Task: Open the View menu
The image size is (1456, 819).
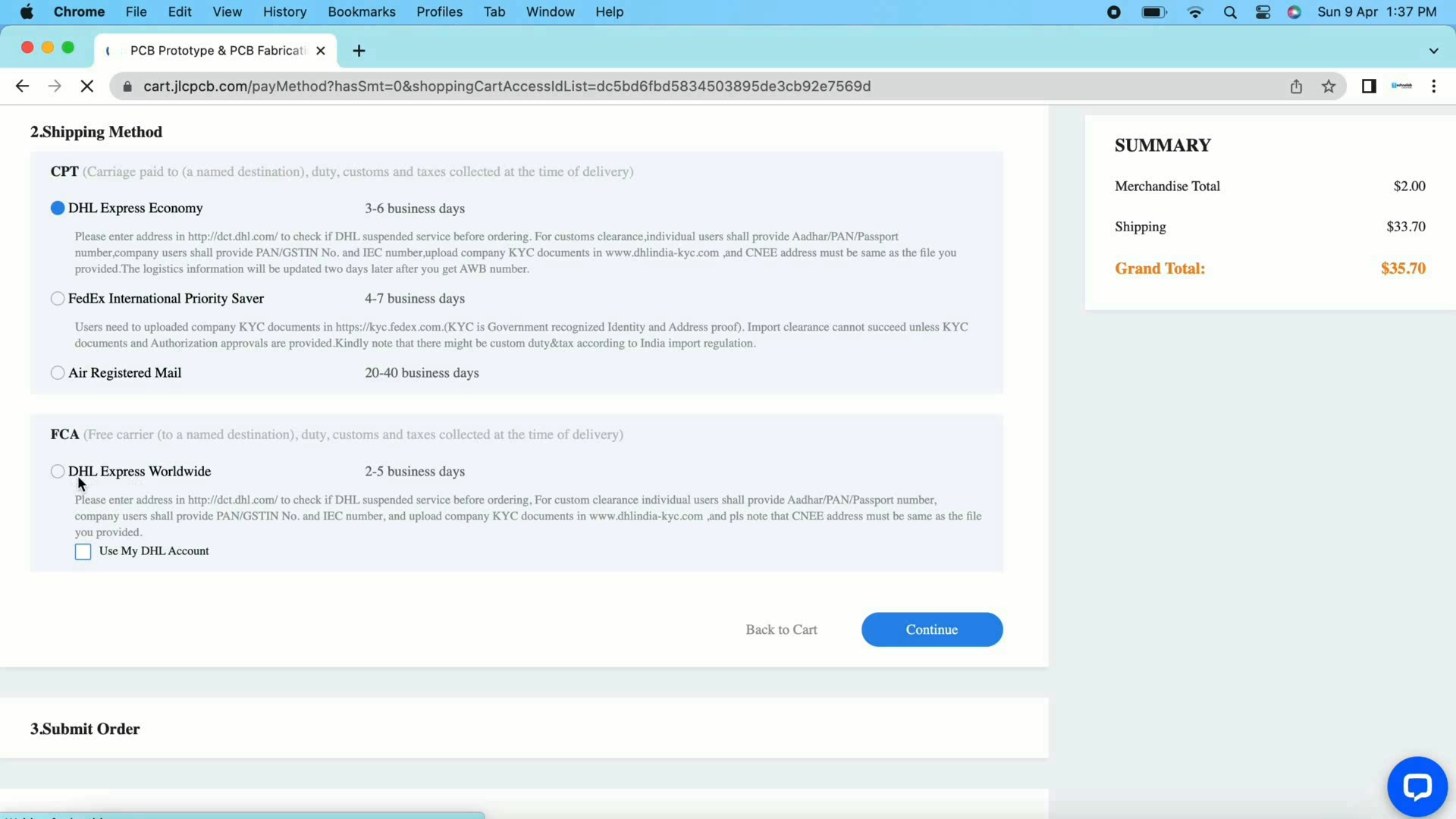Action: tap(227, 12)
